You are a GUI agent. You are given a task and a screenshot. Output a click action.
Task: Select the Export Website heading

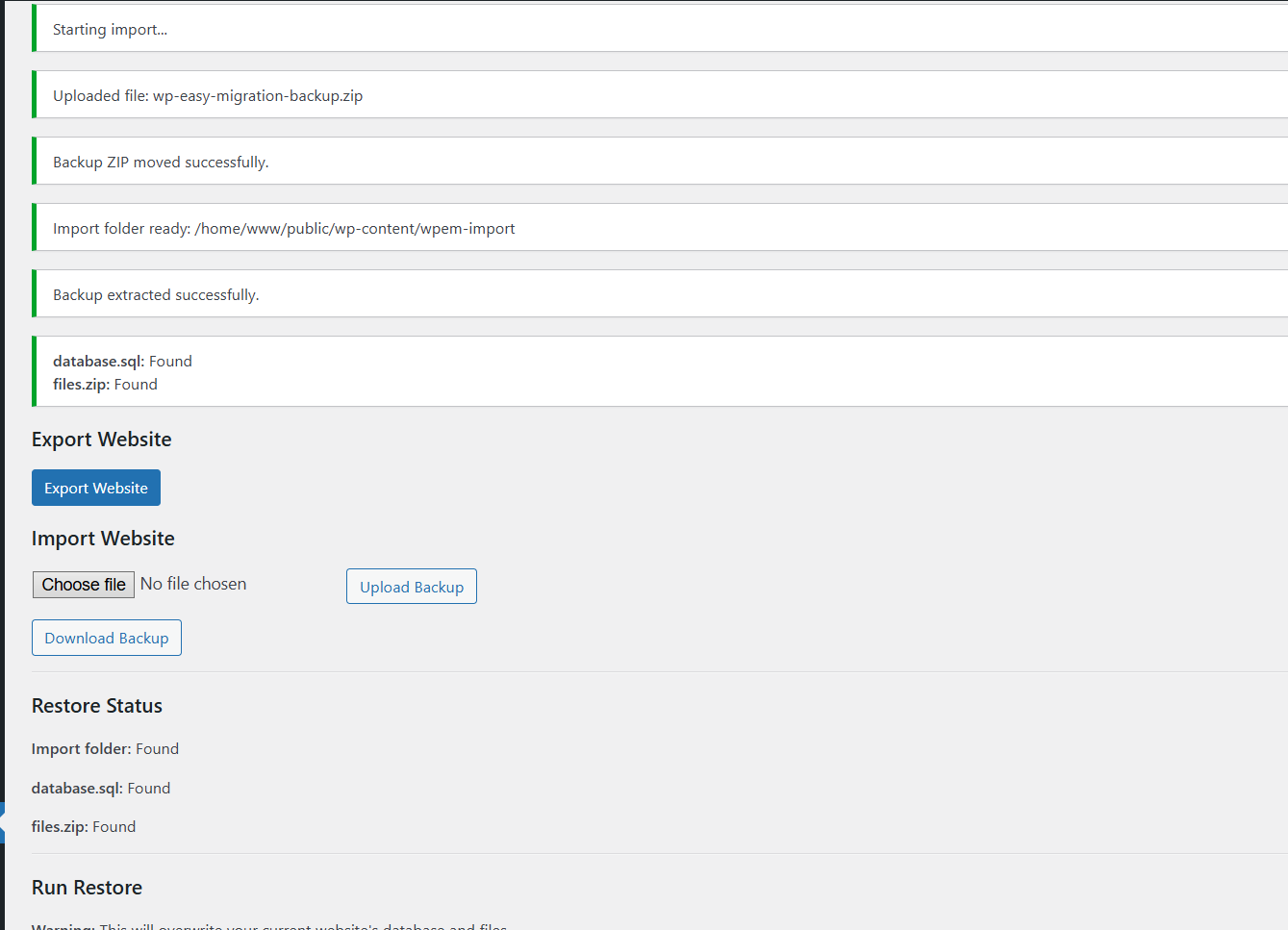pos(101,439)
